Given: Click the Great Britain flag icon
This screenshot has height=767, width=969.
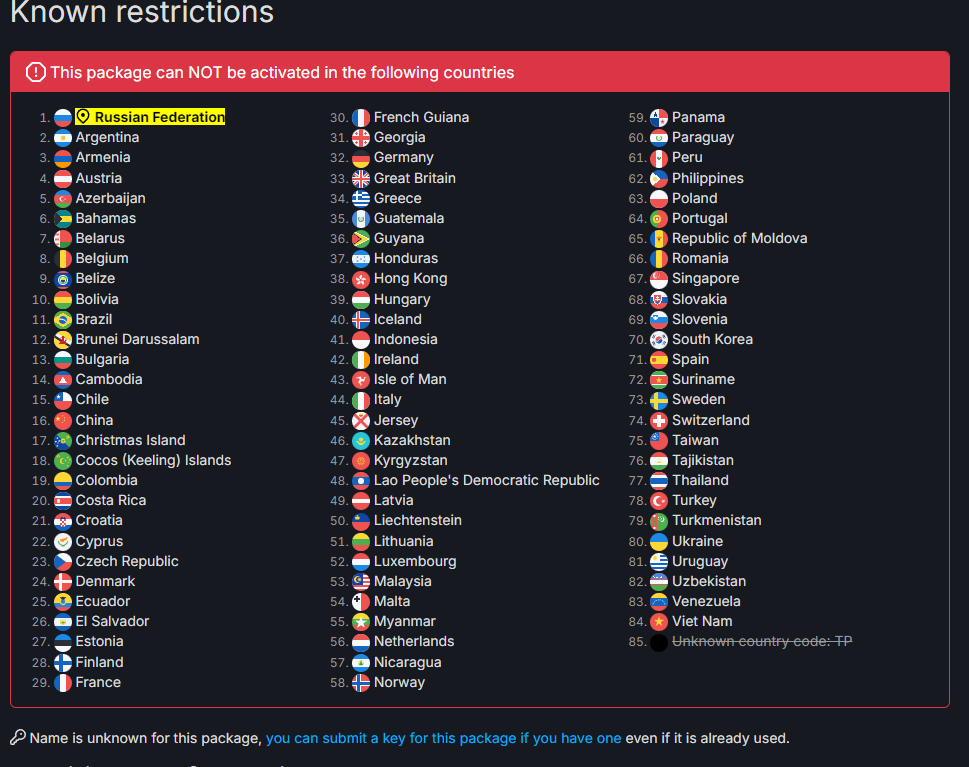Looking at the screenshot, I should pos(361,179).
